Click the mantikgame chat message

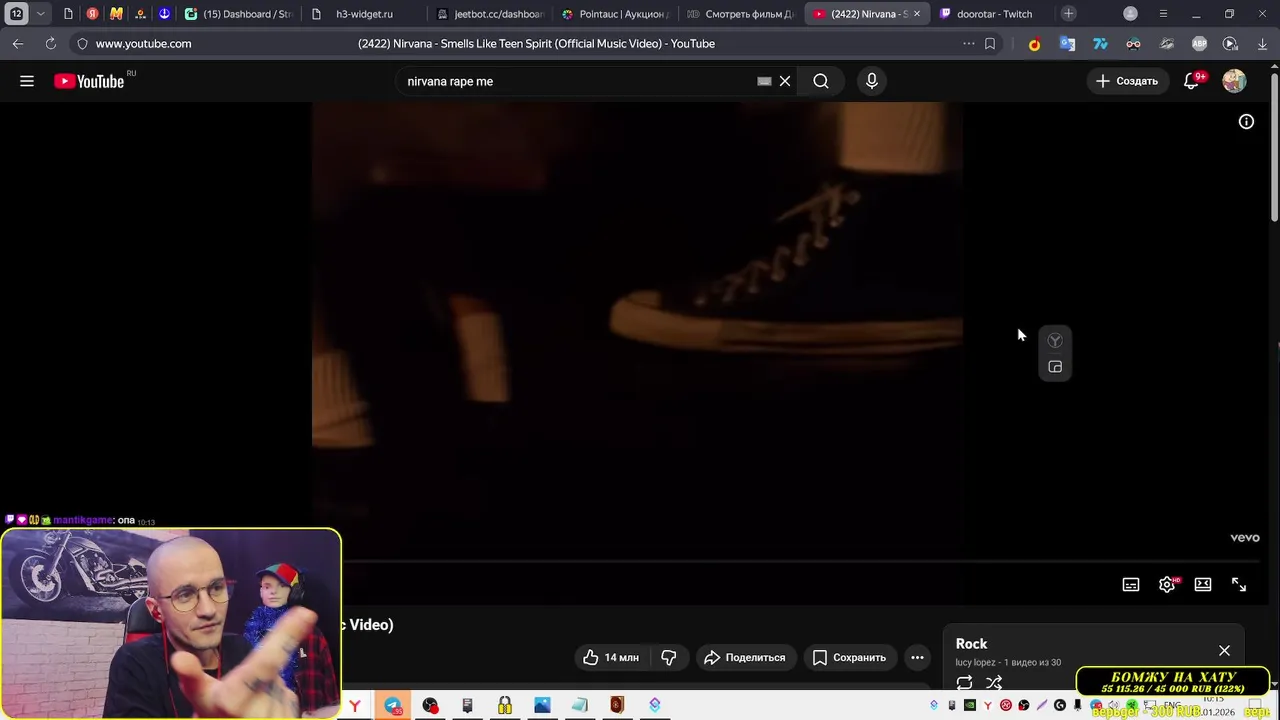click(80, 521)
